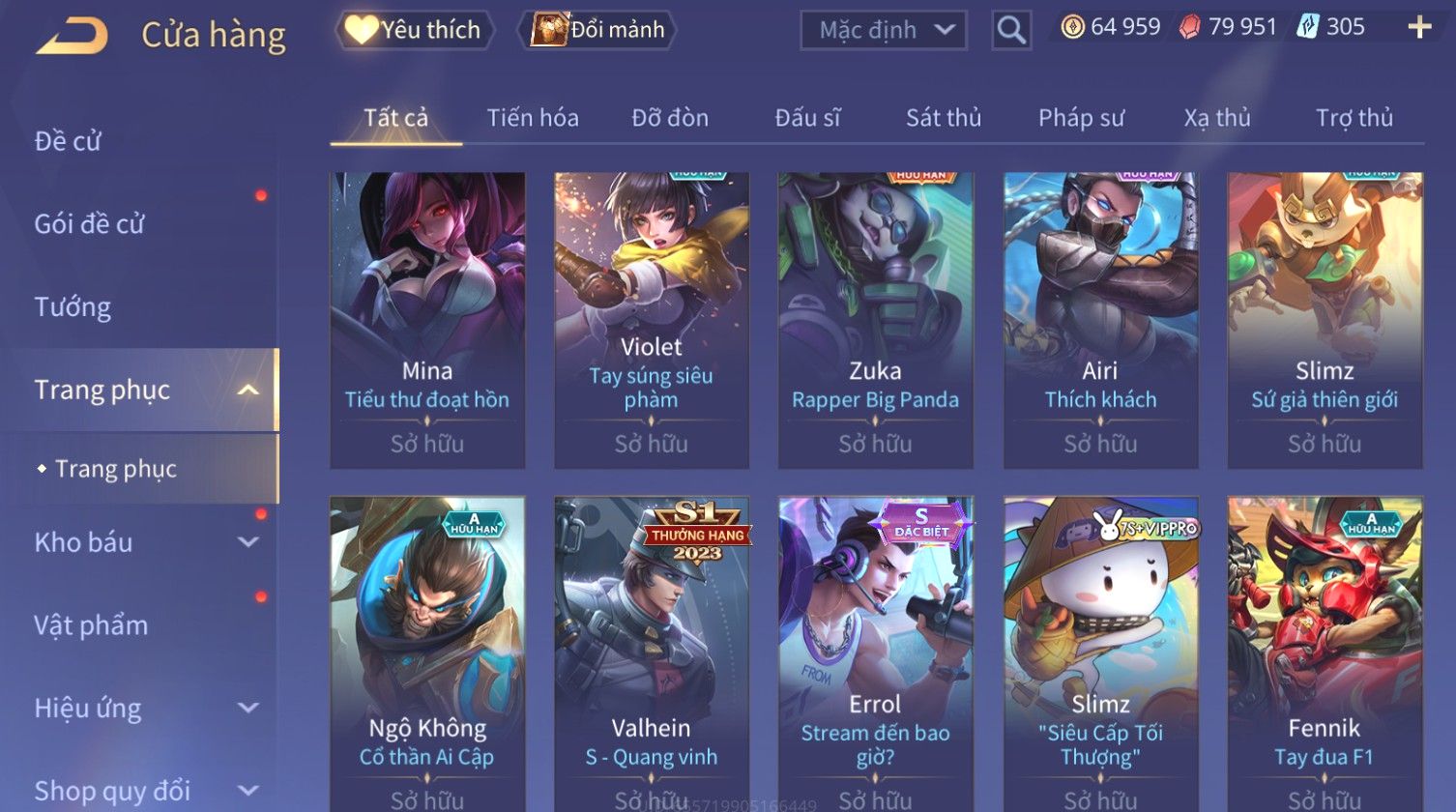Switch to the Pháp sư tab
This screenshot has height=812, width=1456.
tap(1081, 118)
